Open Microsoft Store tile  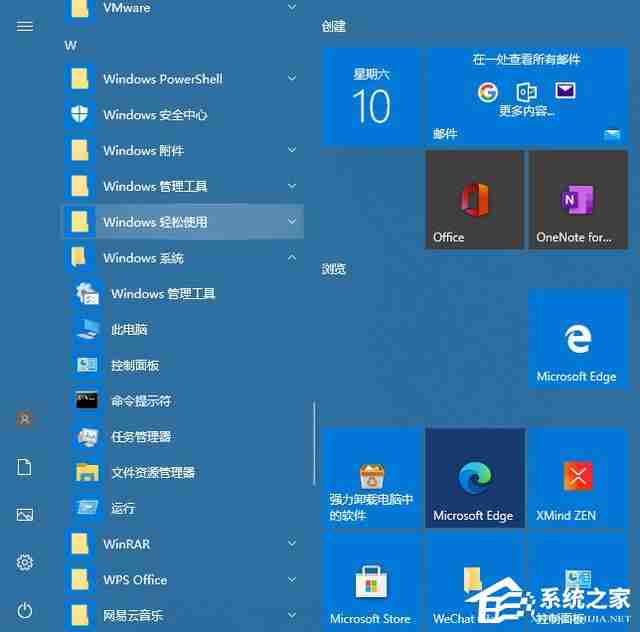(371, 581)
